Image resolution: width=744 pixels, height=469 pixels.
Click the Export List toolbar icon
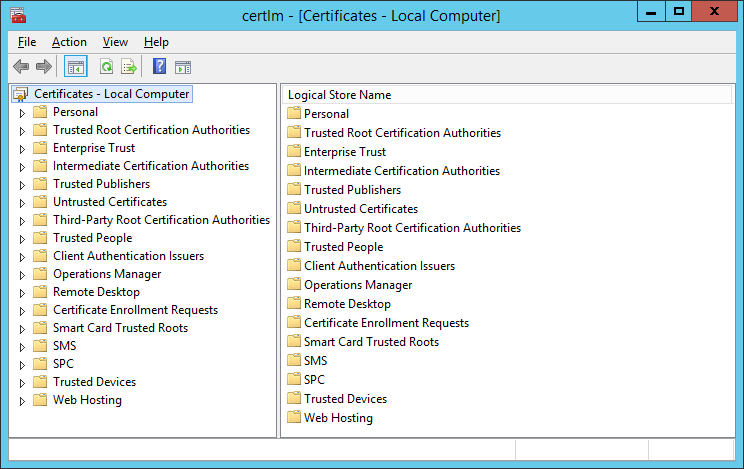[x=128, y=67]
